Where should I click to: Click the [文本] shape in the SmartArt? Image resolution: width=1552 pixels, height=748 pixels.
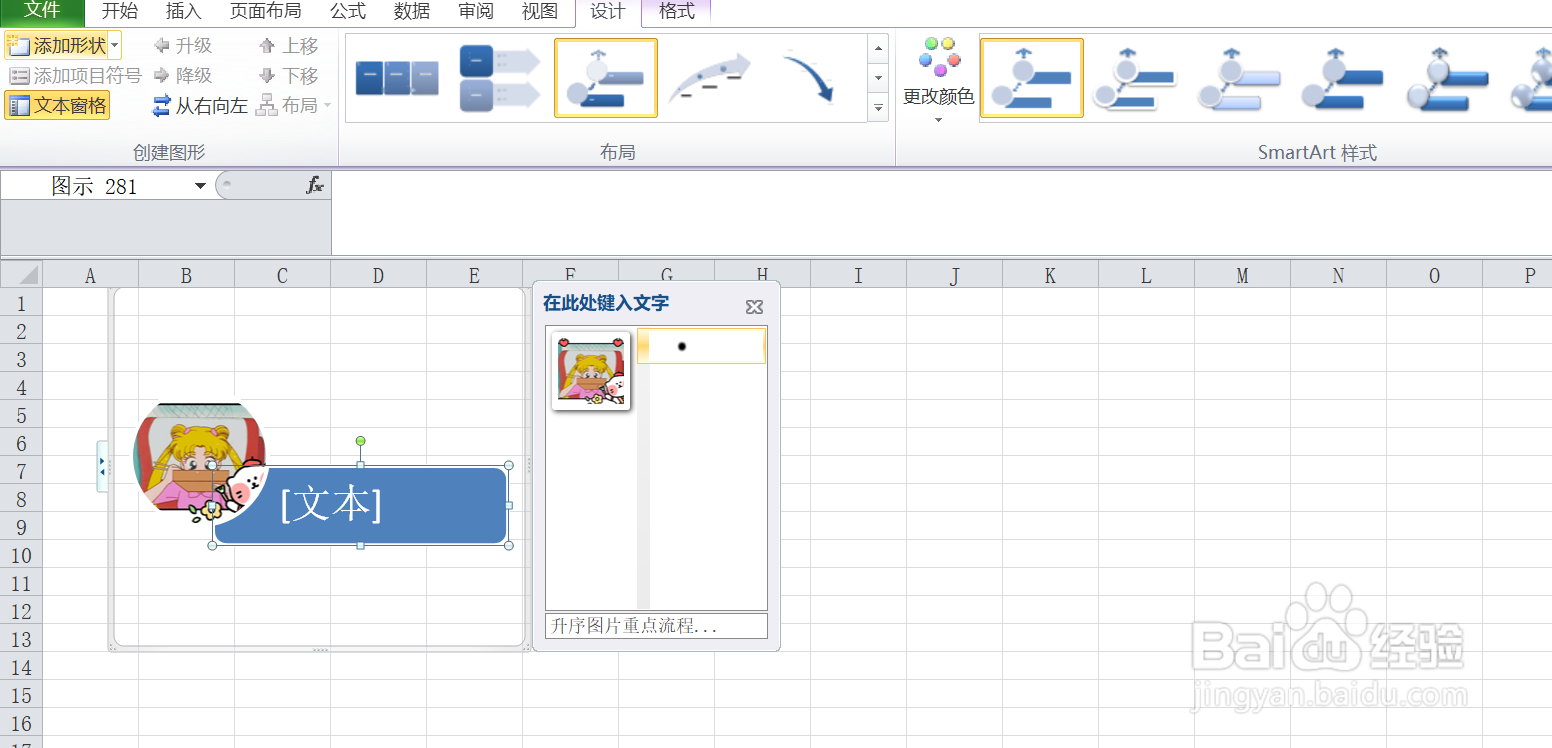(x=360, y=505)
